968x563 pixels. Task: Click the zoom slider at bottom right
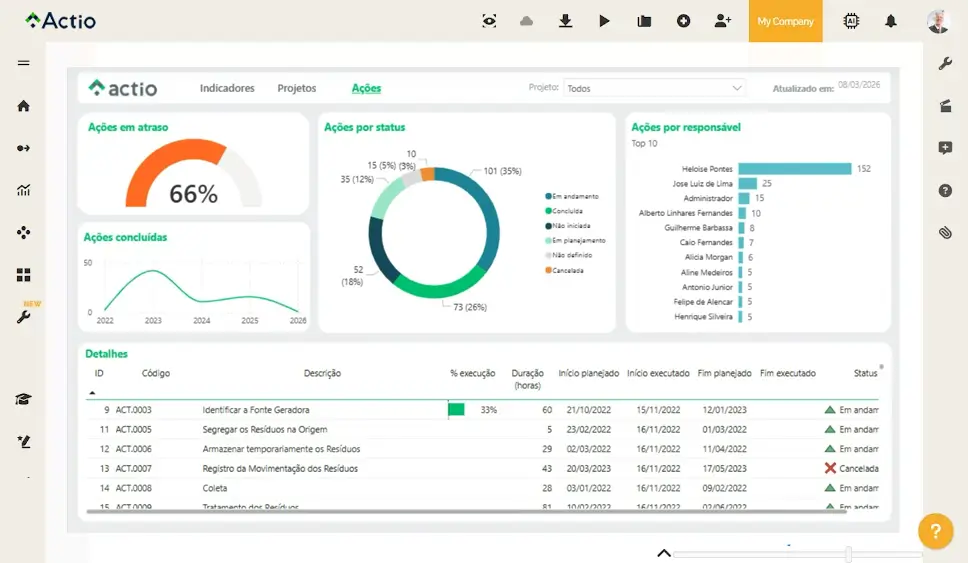pyautogui.click(x=848, y=554)
